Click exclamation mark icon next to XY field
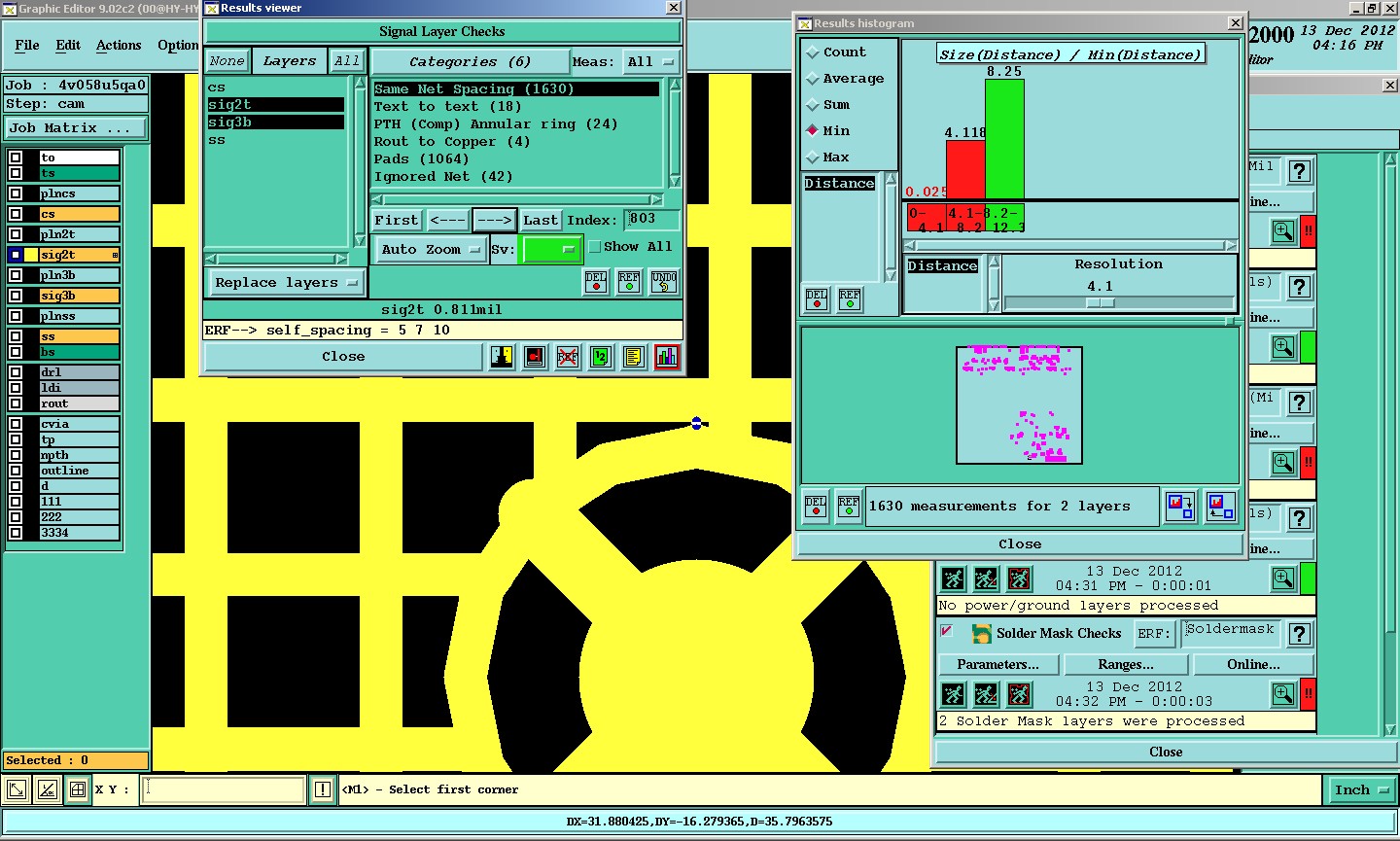 tap(323, 789)
